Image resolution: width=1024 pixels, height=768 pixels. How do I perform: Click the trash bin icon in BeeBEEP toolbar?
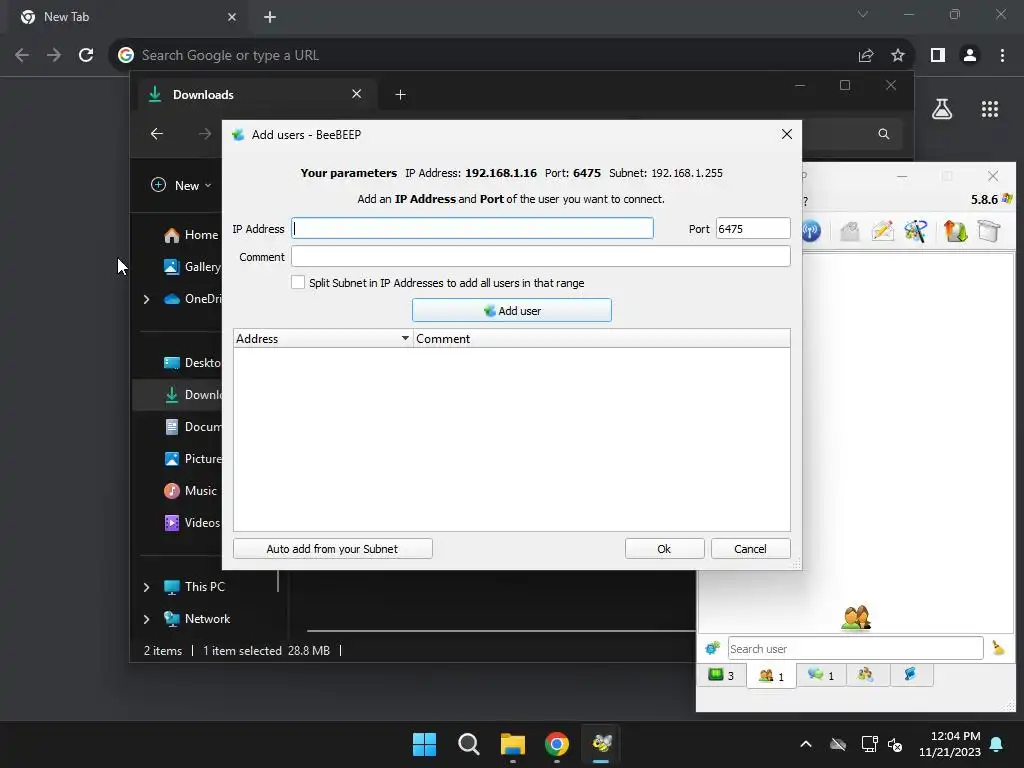point(989,231)
